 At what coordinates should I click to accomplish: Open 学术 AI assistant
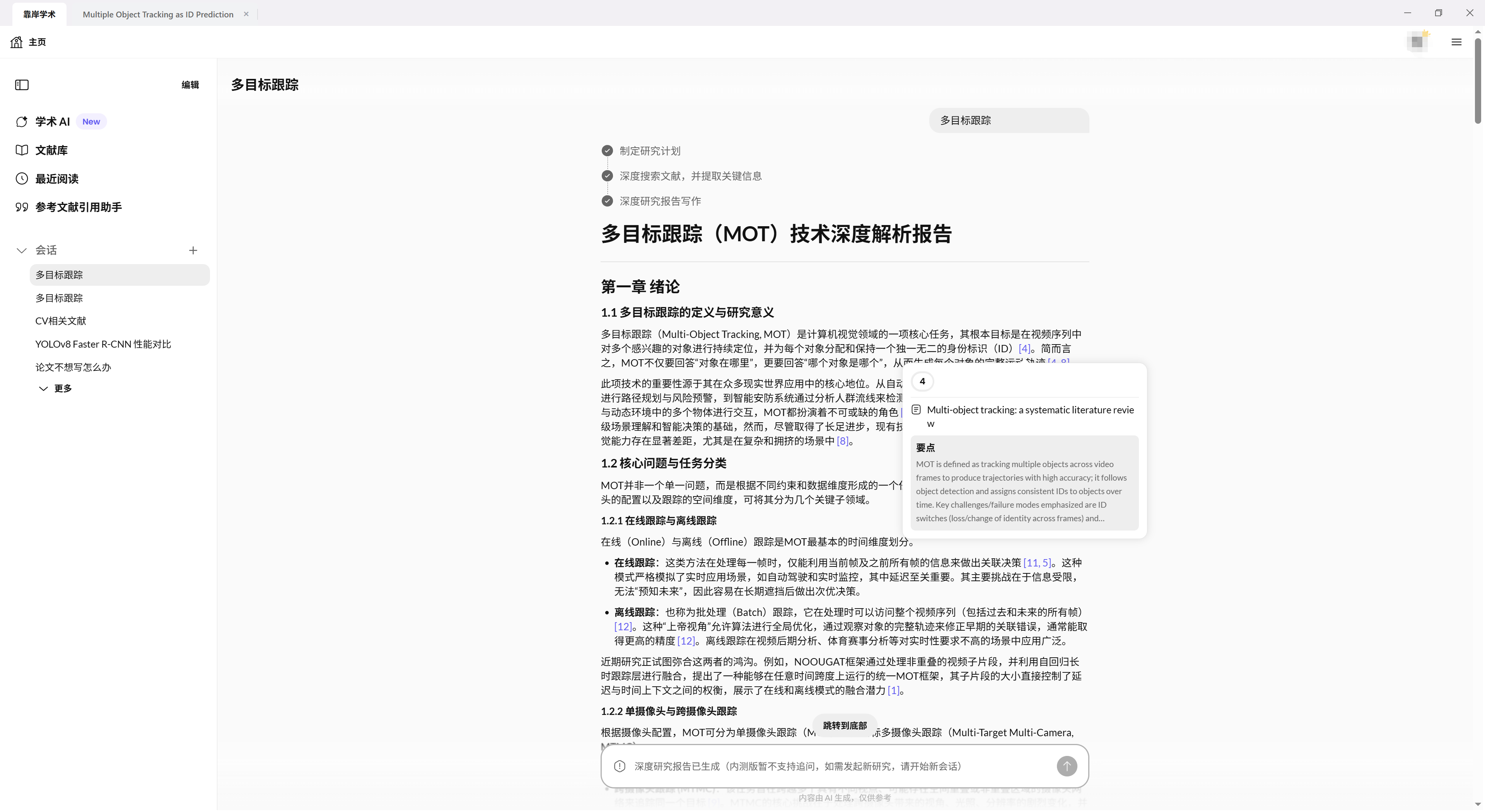point(52,121)
